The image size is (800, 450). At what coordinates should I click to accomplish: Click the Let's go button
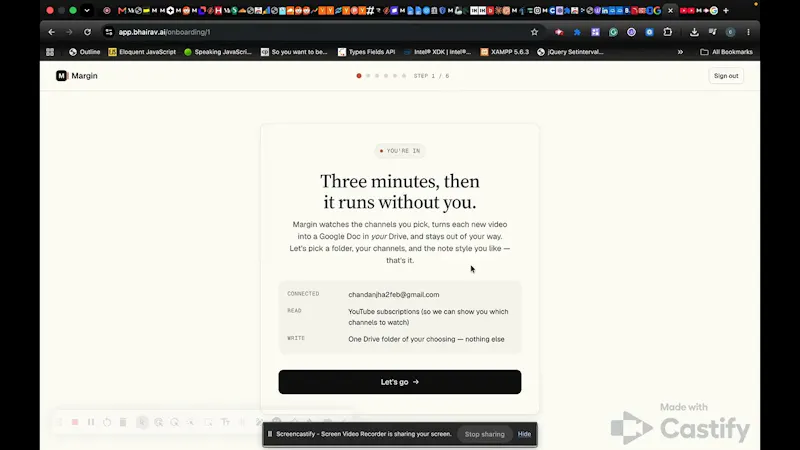pyautogui.click(x=399, y=382)
